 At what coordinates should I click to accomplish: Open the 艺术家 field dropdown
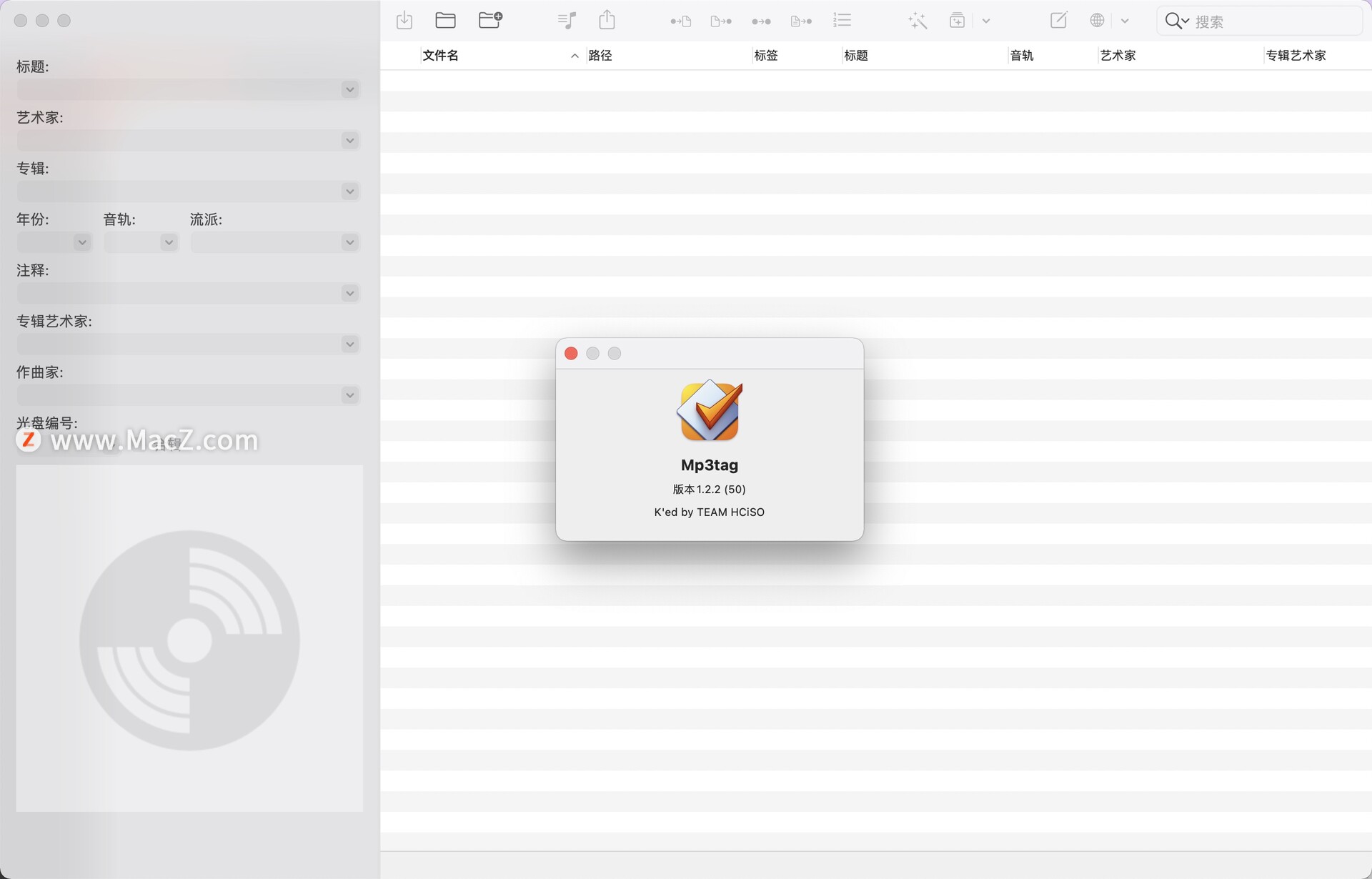click(349, 140)
